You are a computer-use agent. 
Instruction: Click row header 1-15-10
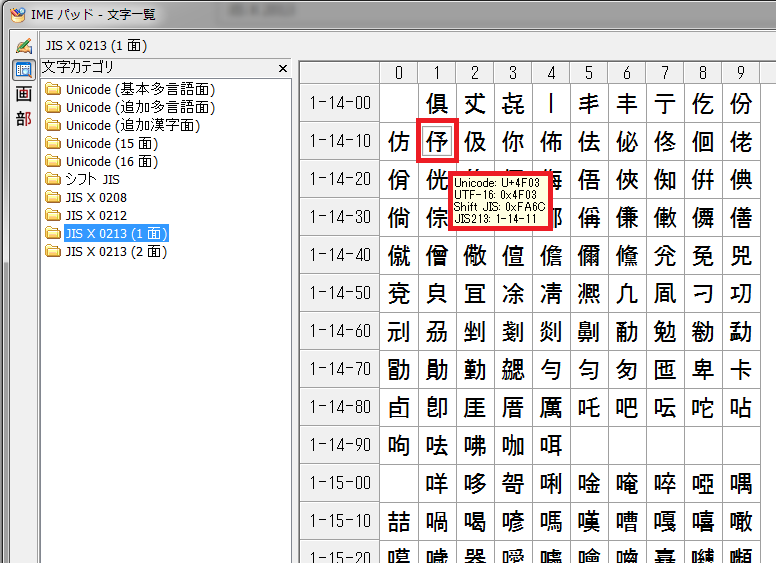340,521
